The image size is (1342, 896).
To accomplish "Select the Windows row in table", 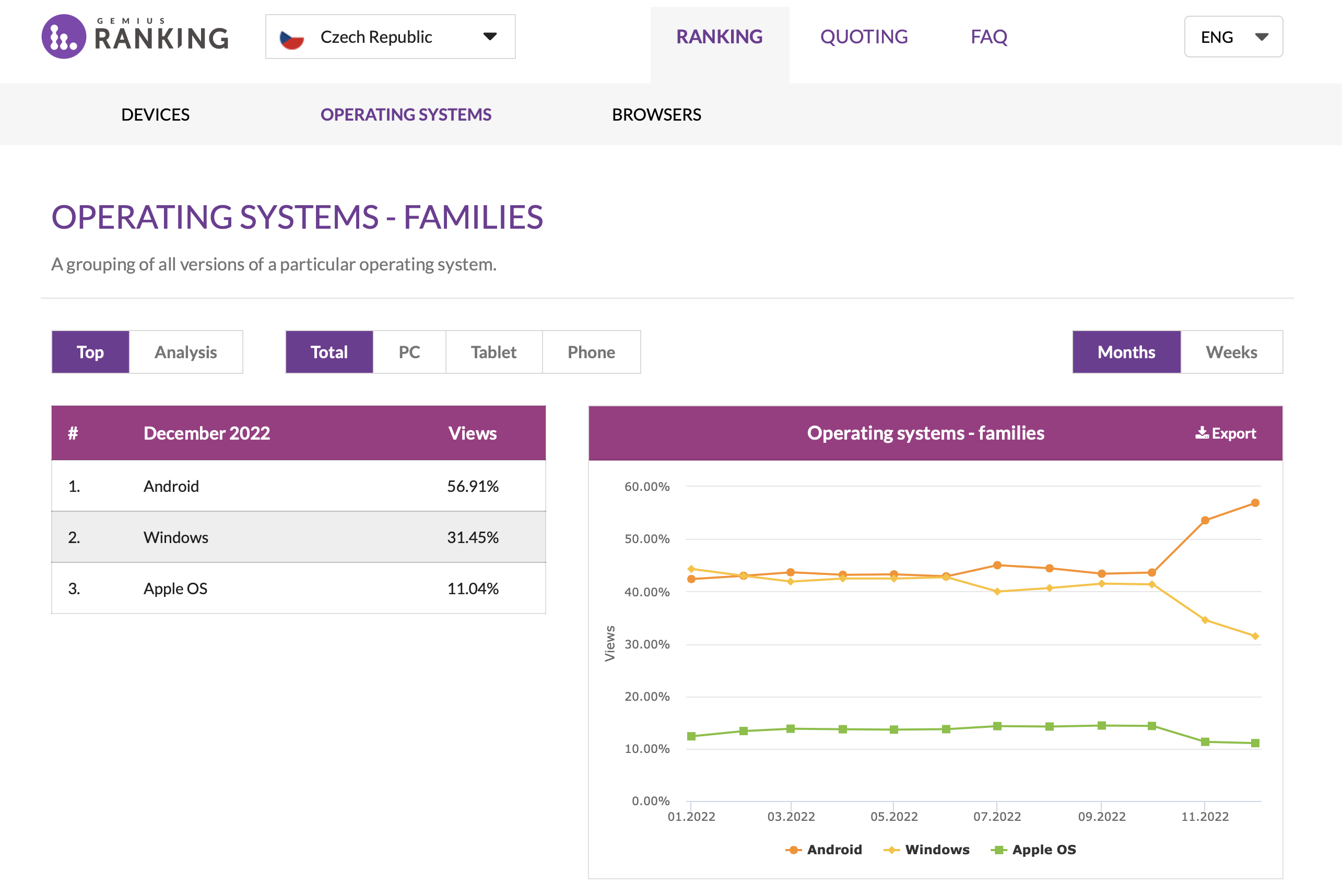I will coord(298,537).
